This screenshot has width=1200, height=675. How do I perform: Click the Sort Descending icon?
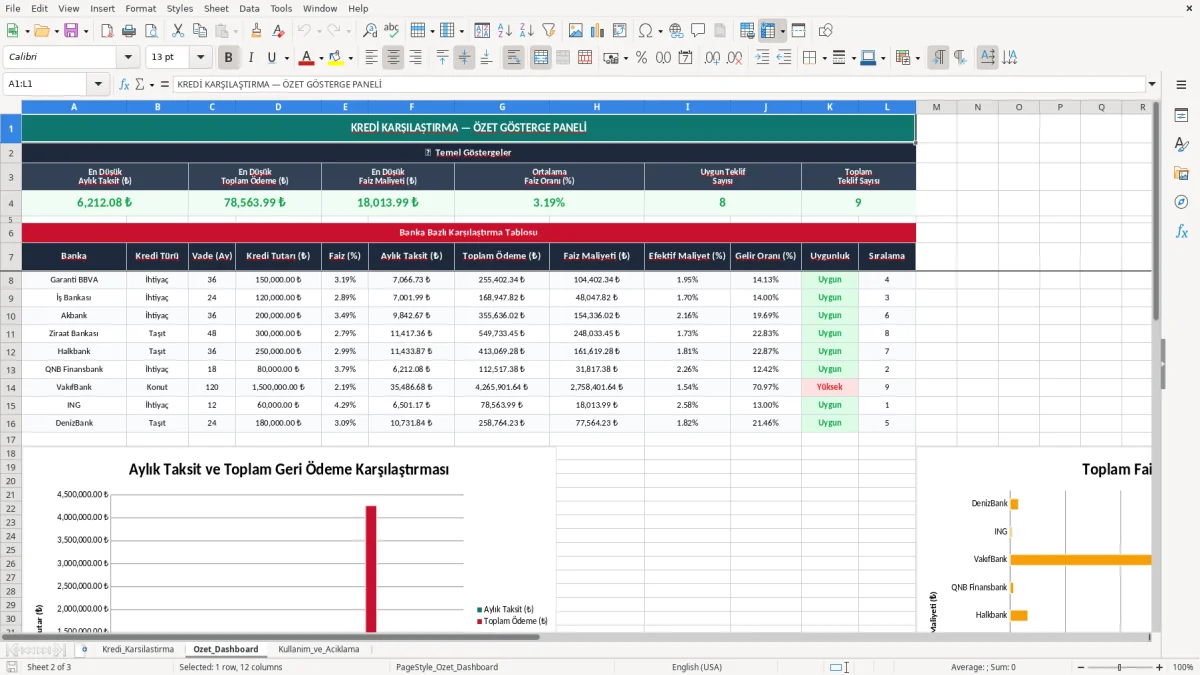(526, 31)
